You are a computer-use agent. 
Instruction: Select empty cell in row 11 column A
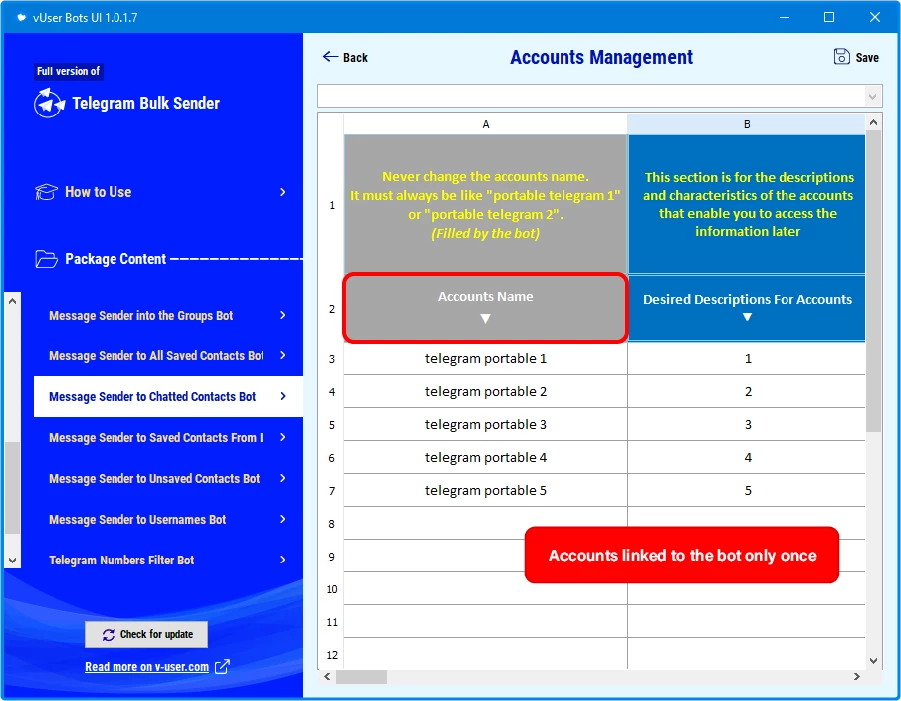click(x=486, y=622)
